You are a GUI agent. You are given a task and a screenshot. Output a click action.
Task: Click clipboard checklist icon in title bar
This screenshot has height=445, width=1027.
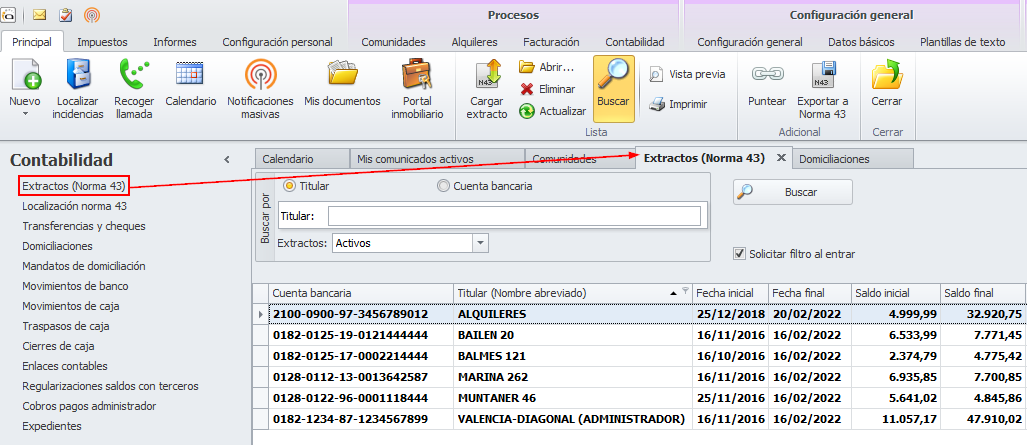[65, 14]
